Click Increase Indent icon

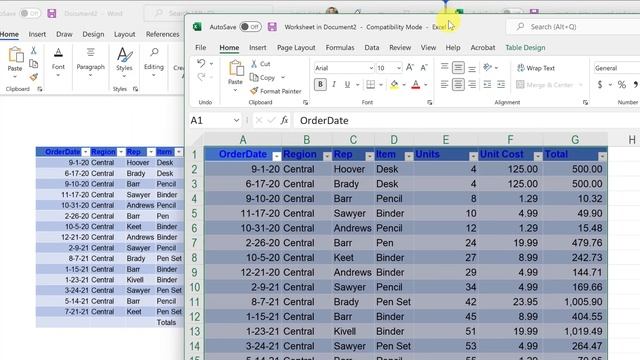[501, 84]
